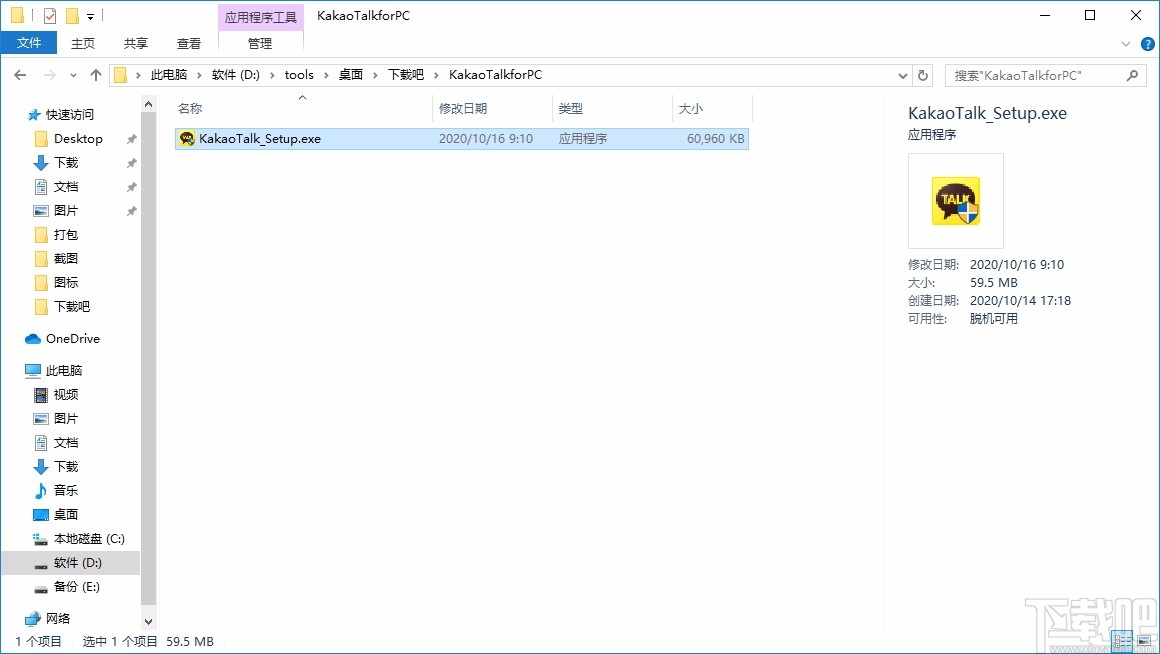The image size is (1160, 654).
Task: Open the 打包 folder
Action: 66,235
